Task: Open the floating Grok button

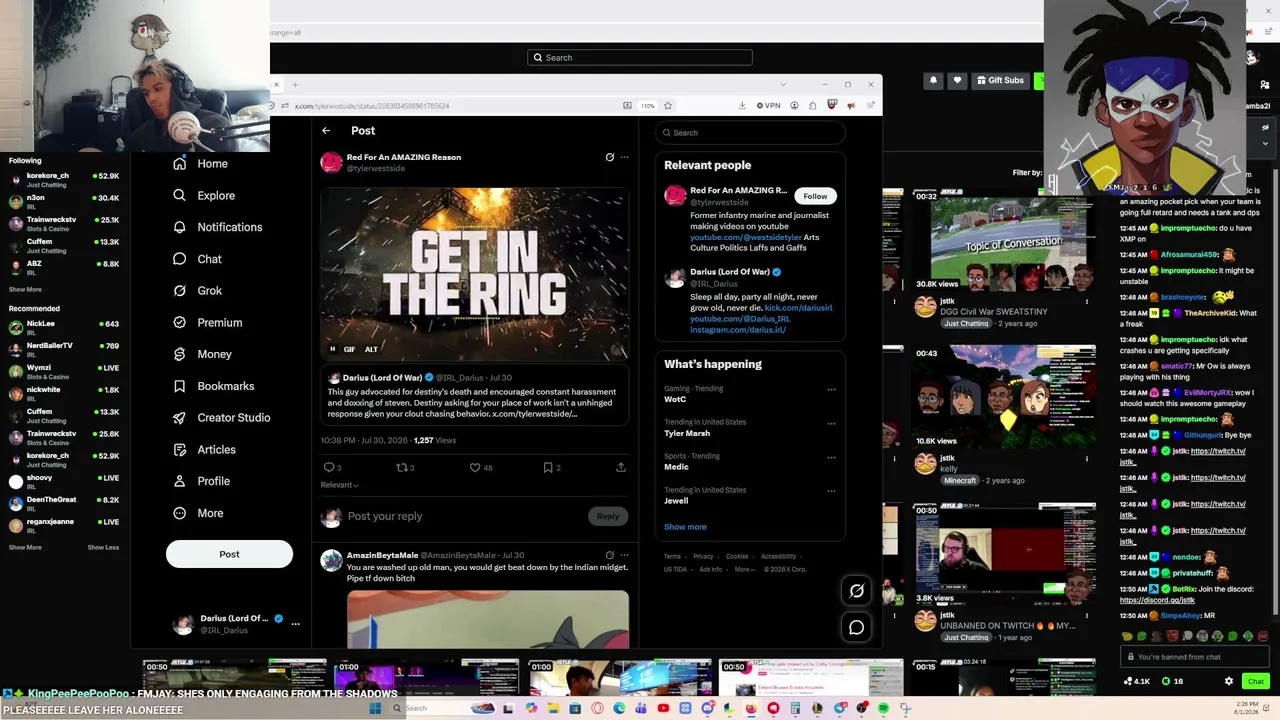Action: pyautogui.click(x=857, y=591)
